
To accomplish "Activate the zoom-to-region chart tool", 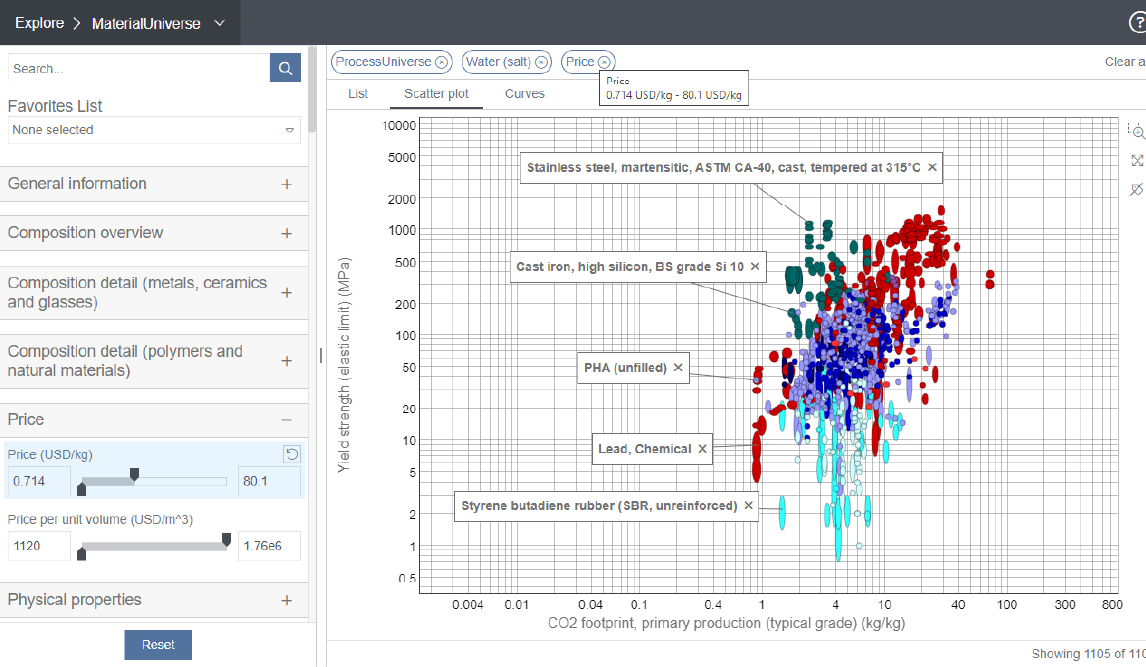I will [x=1136, y=132].
